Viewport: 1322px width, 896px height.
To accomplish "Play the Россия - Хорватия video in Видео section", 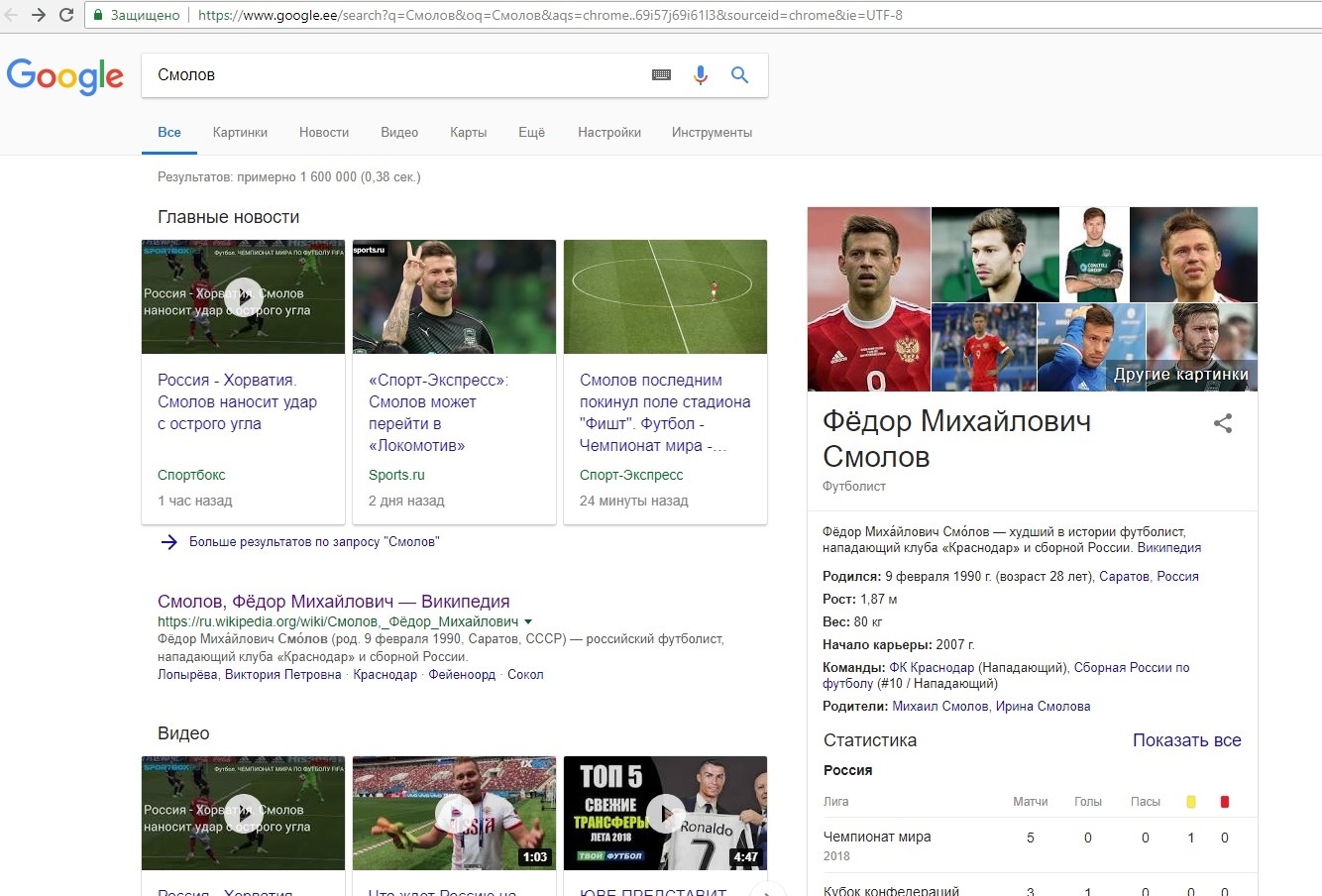I will 243,813.
